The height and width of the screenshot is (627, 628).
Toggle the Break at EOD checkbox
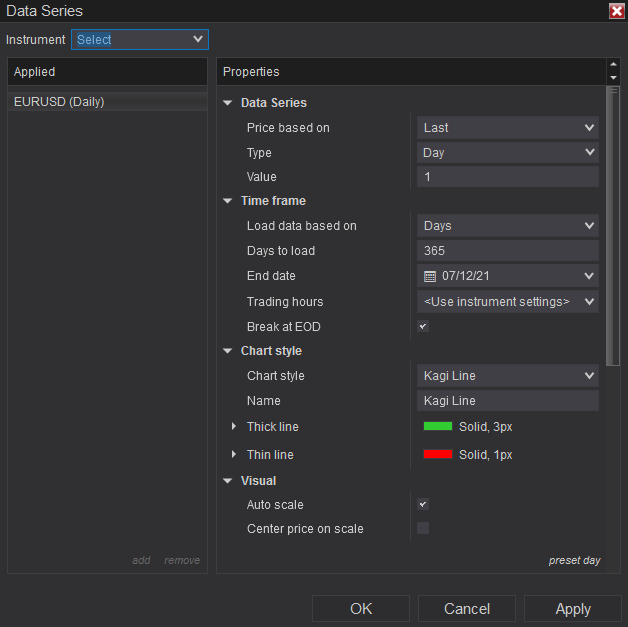(x=423, y=327)
